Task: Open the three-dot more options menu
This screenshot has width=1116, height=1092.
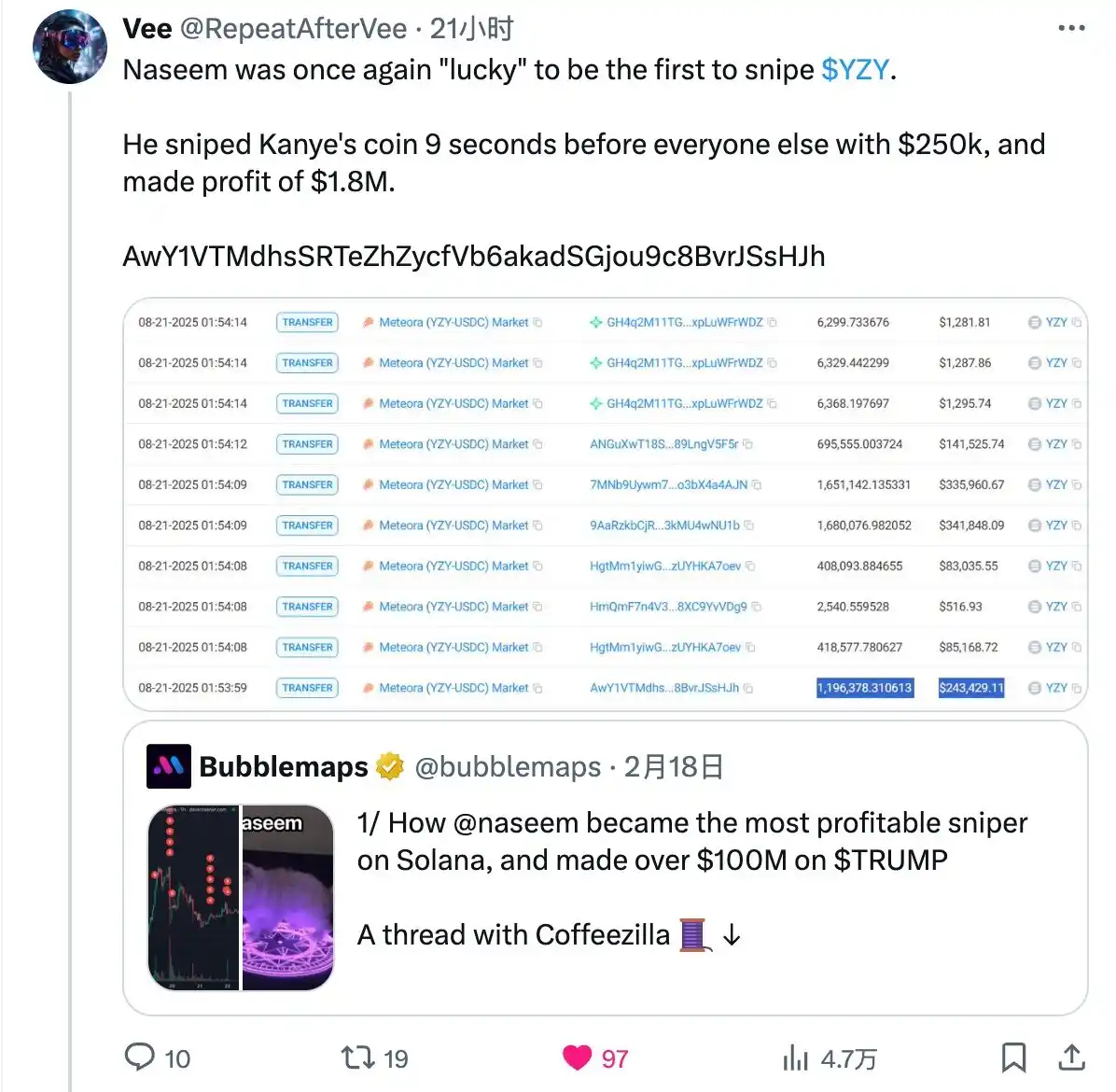Action: click(1071, 29)
